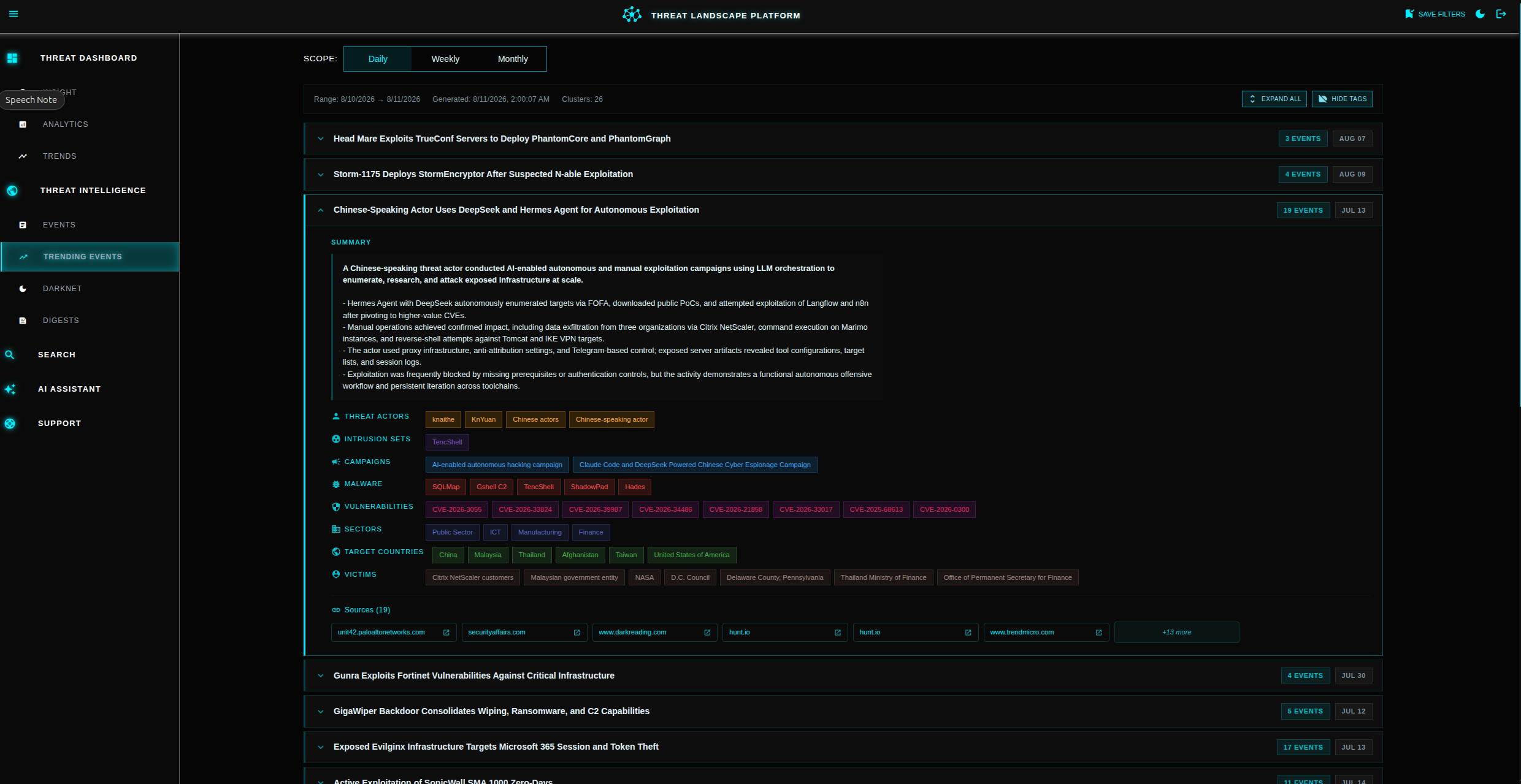Expand Storm-1175 StormEncryptor cluster chevron
The image size is (1521, 784).
point(321,175)
